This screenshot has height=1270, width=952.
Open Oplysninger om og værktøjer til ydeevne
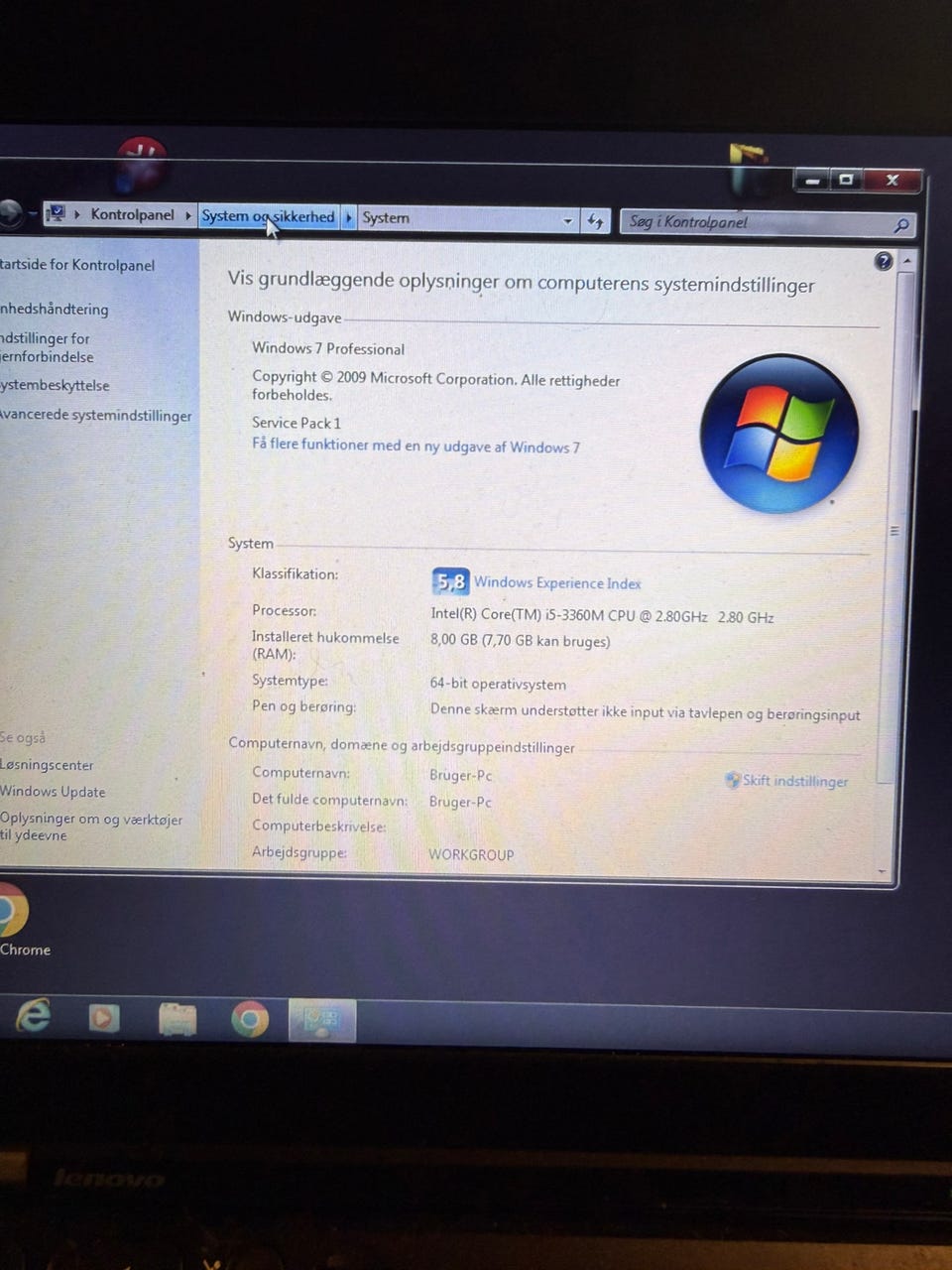pyautogui.click(x=91, y=826)
